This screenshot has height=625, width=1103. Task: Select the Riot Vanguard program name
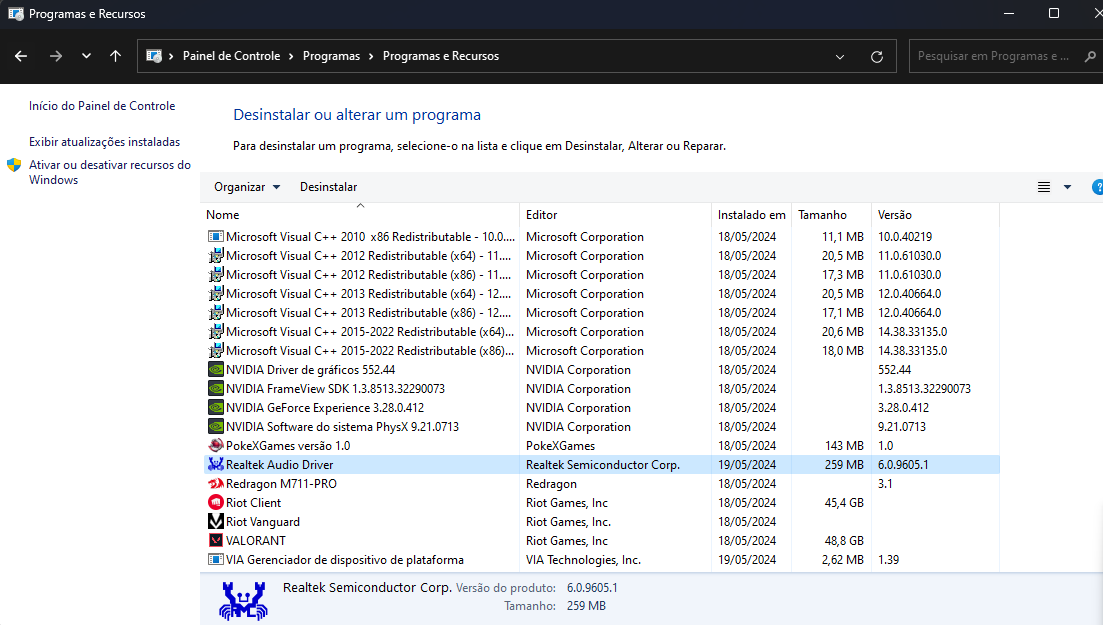point(263,522)
